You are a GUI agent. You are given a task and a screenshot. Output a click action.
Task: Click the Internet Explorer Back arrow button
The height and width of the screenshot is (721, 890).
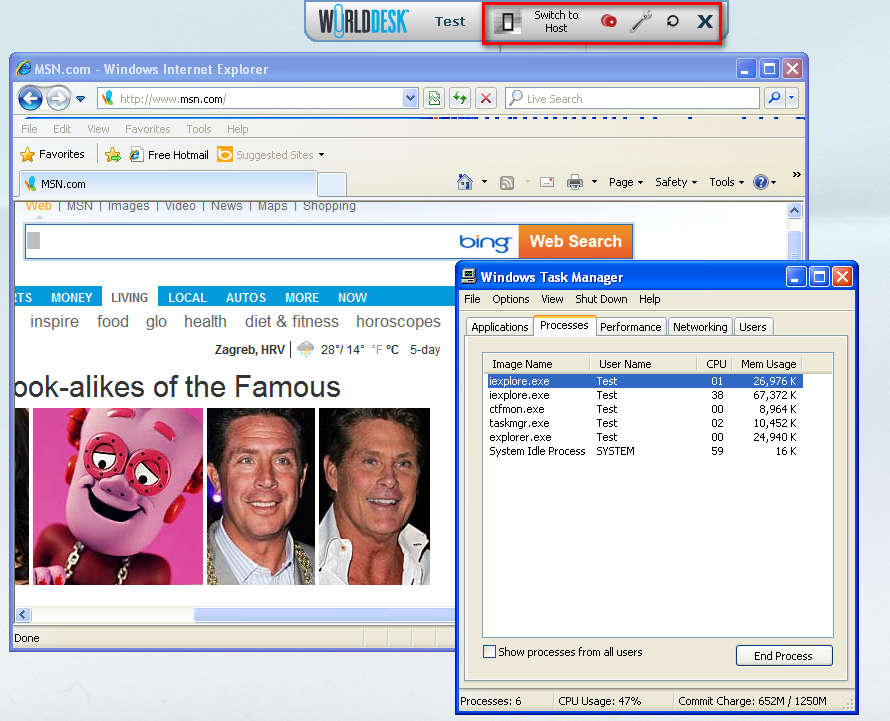[x=30, y=98]
